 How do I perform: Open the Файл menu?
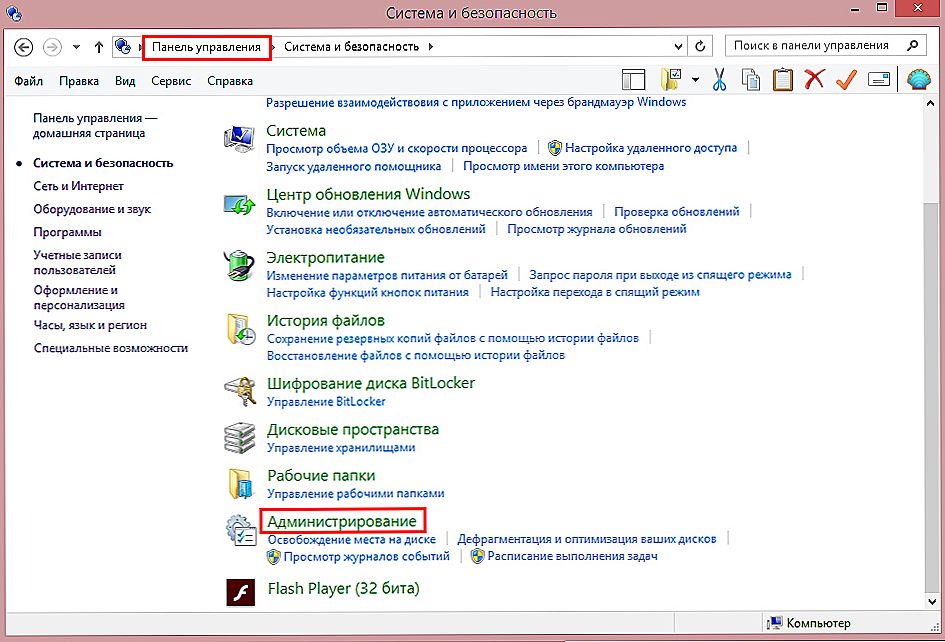(28, 81)
